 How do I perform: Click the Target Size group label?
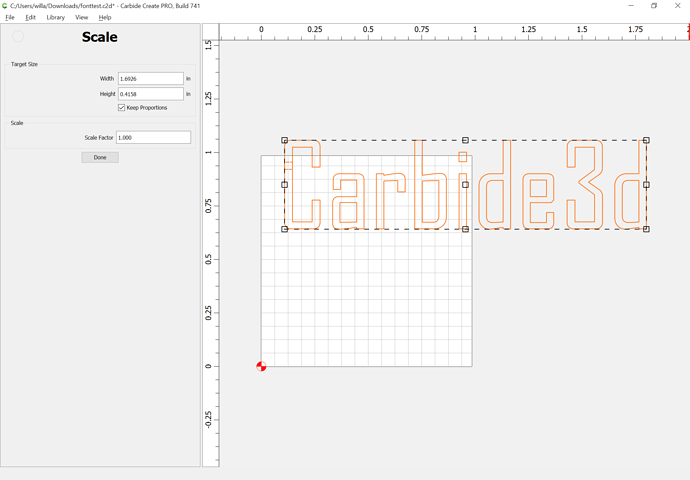pyautogui.click(x=24, y=64)
